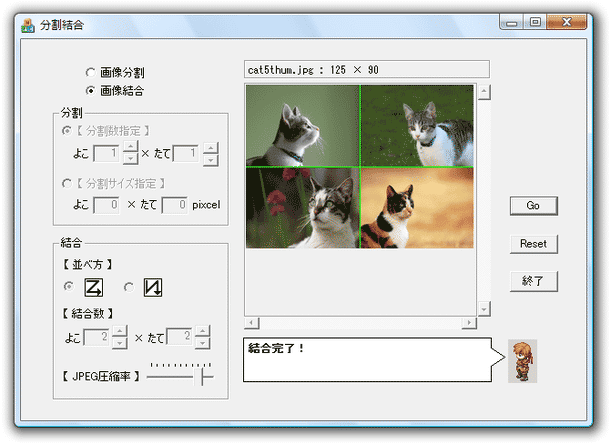Click the split size たて pixel field

coord(175,205)
